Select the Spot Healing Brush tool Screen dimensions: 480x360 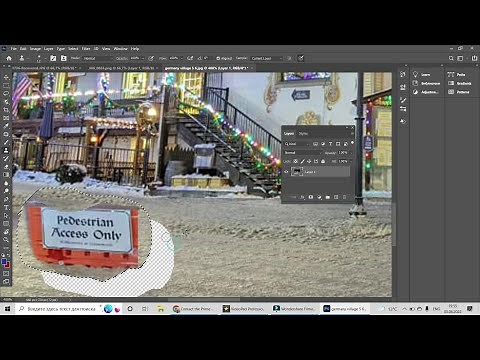click(x=6, y=134)
